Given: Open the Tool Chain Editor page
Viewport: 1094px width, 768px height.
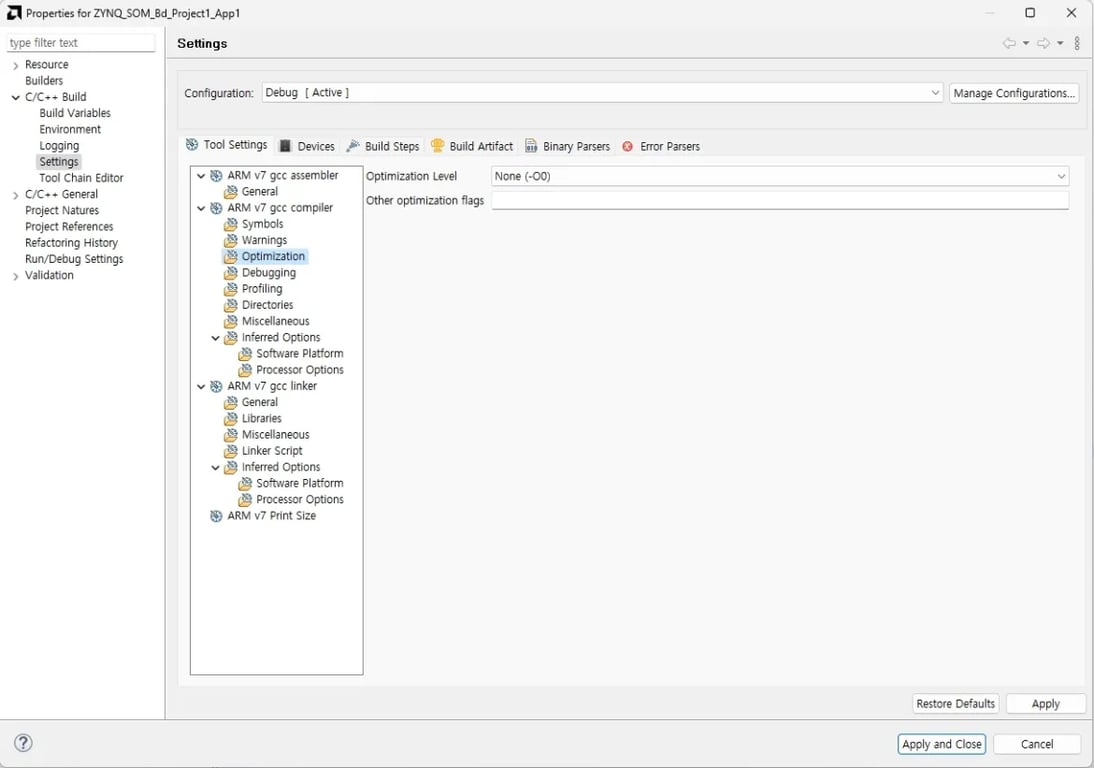Looking at the screenshot, I should pyautogui.click(x=80, y=177).
